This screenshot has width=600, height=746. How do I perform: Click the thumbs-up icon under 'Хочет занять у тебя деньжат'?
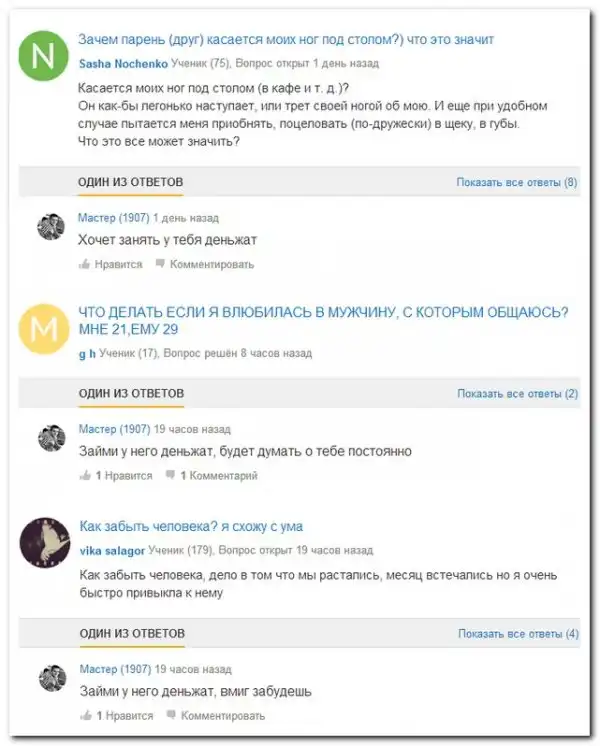tap(84, 265)
